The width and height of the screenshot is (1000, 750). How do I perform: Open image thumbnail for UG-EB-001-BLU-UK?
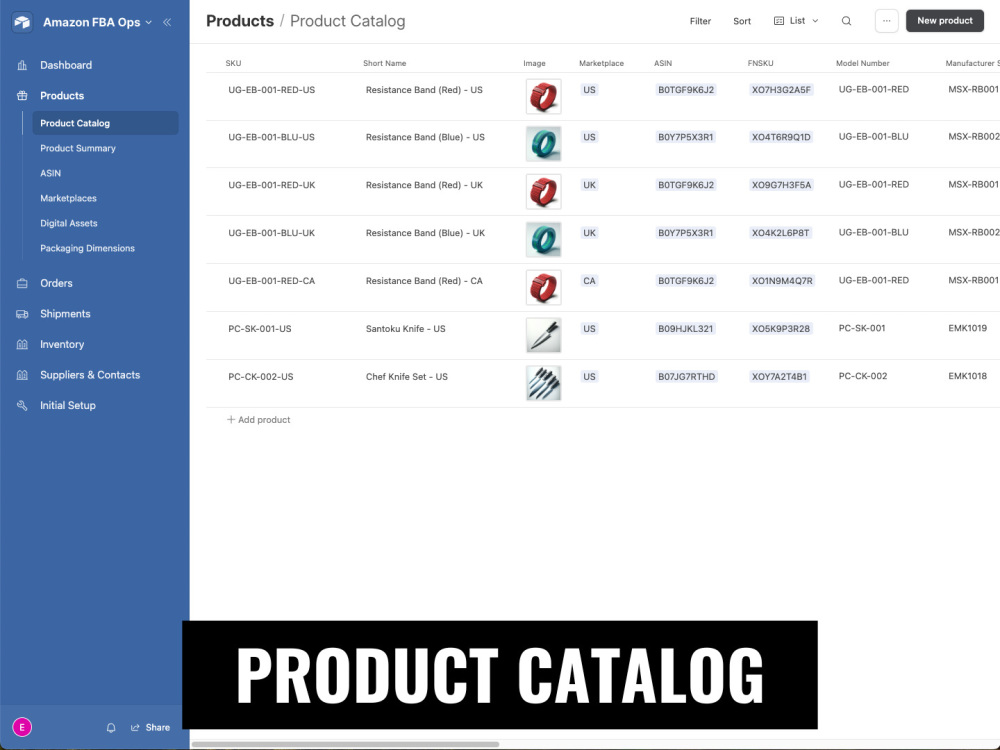(x=543, y=239)
